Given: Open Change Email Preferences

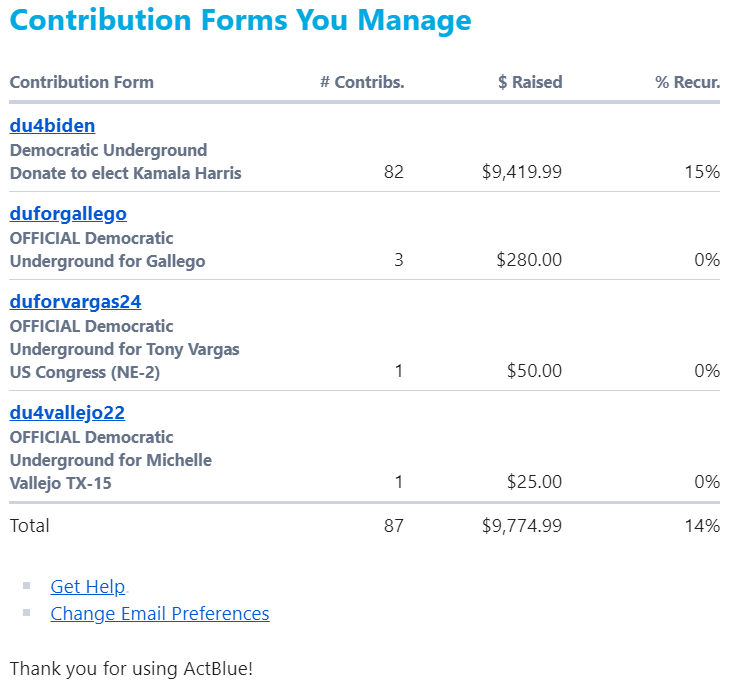Looking at the screenshot, I should [x=159, y=613].
